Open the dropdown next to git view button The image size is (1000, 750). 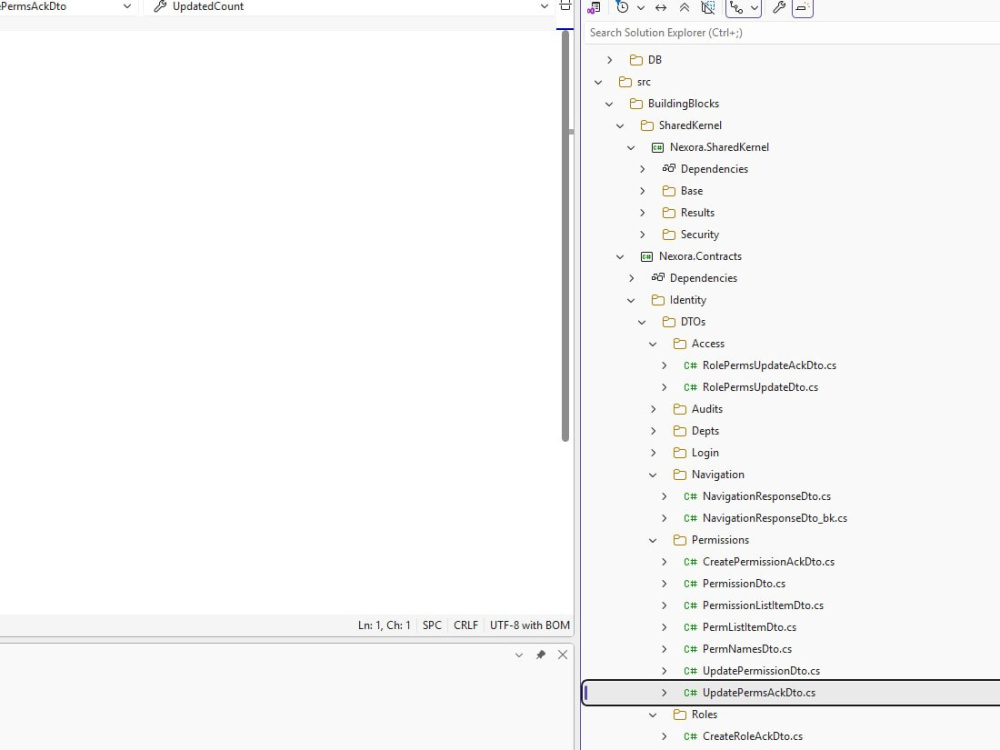754,8
